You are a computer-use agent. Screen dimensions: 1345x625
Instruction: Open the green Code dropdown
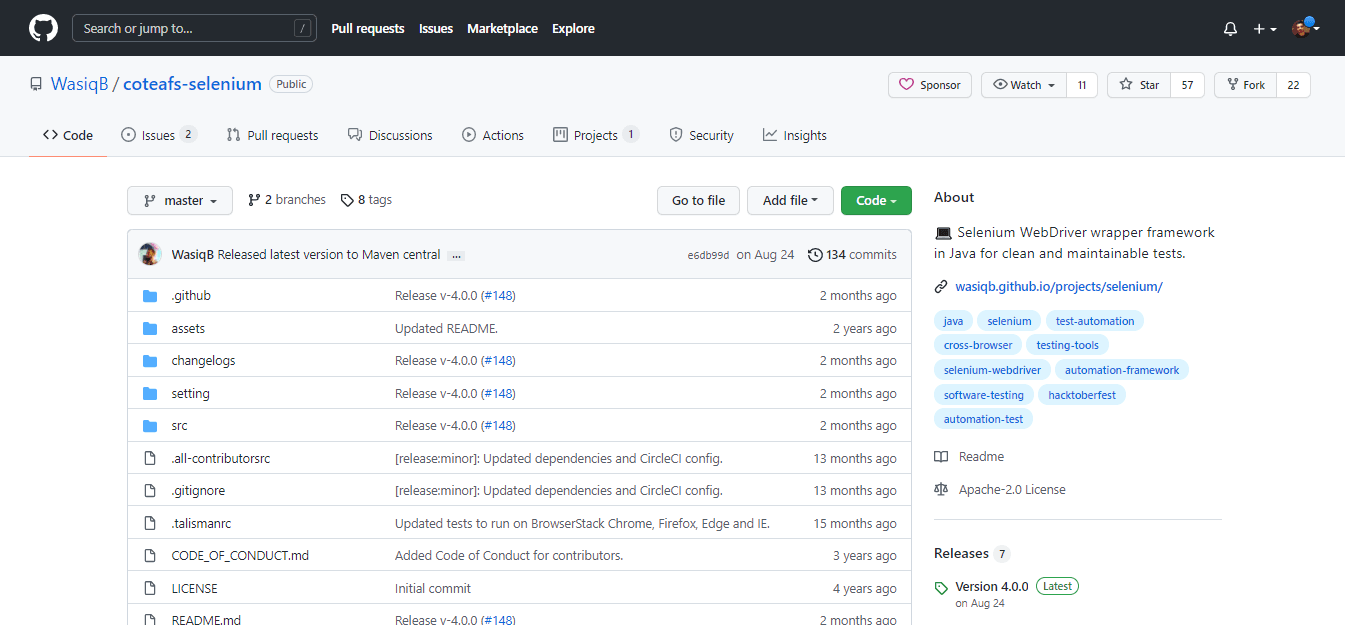[x=876, y=200]
